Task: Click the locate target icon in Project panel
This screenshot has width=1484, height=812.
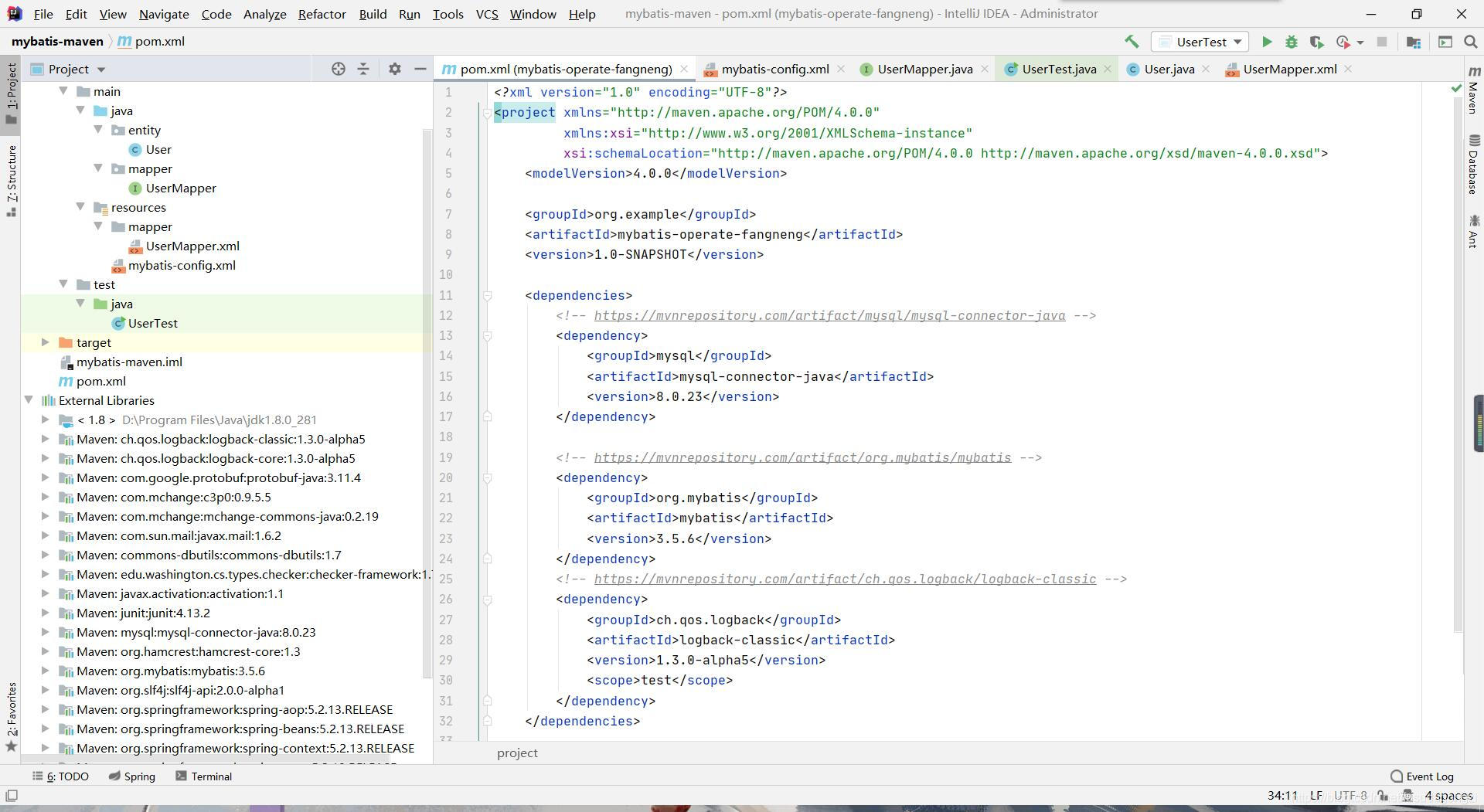Action: (338, 69)
